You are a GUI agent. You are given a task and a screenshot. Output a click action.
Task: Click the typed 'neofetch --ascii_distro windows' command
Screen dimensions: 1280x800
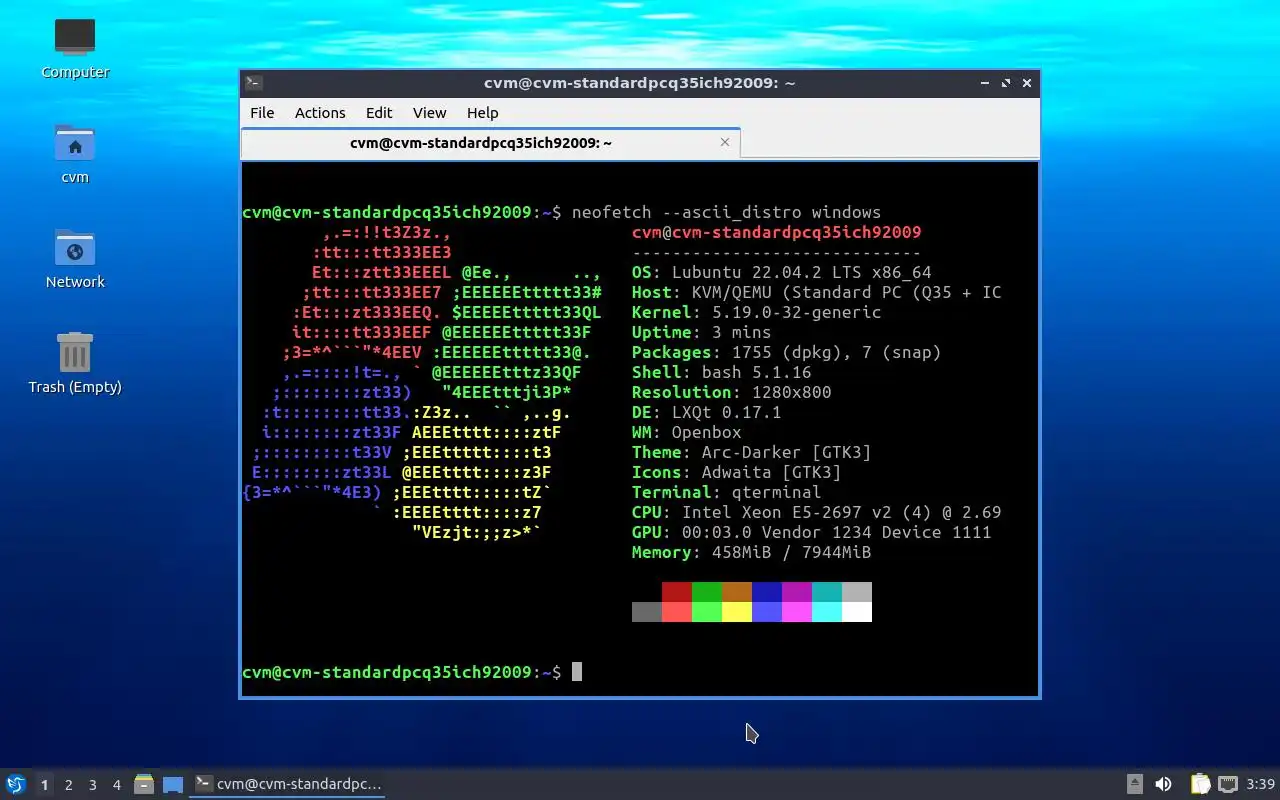pos(726,212)
